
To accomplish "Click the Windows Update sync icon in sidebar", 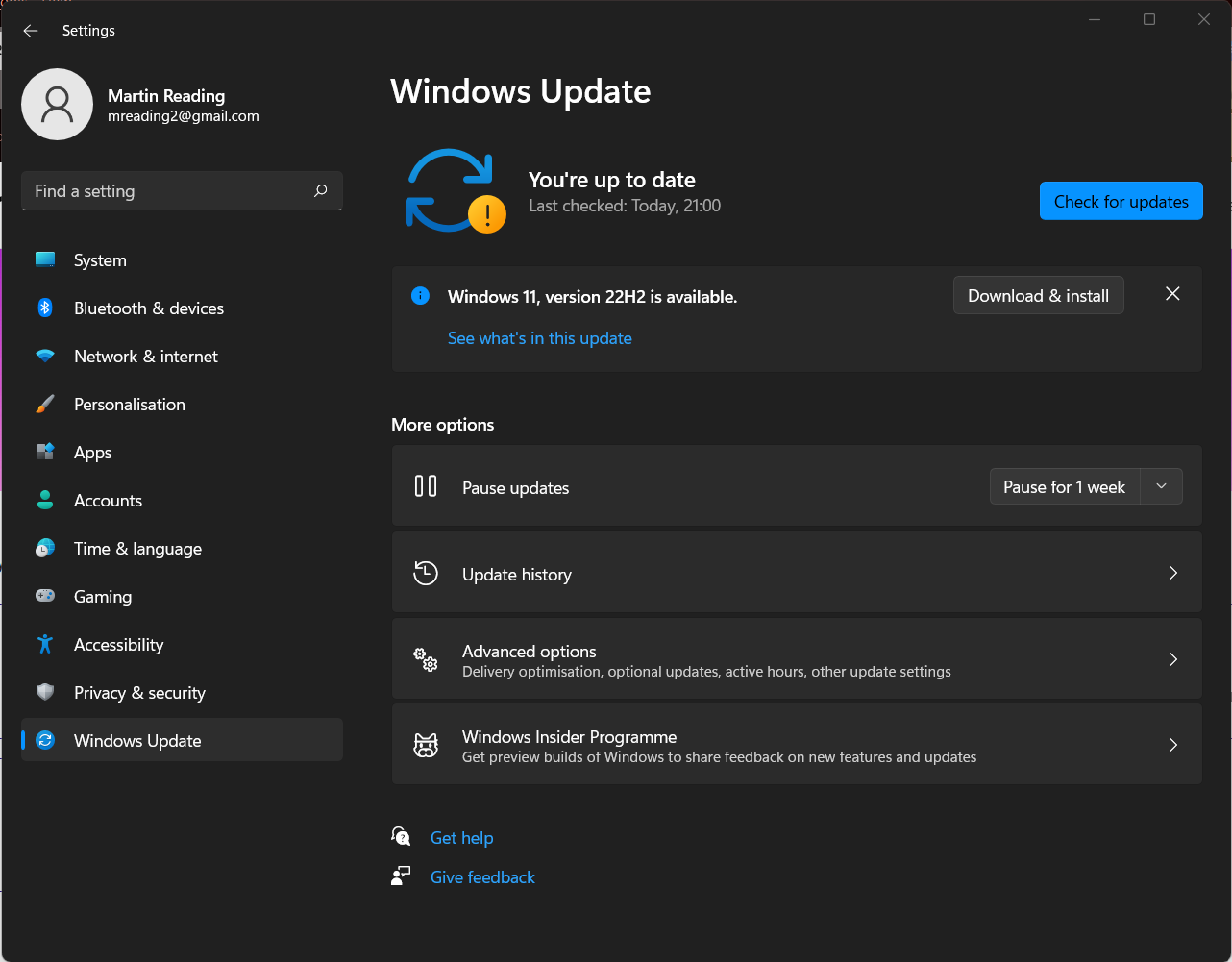I will pyautogui.click(x=45, y=740).
